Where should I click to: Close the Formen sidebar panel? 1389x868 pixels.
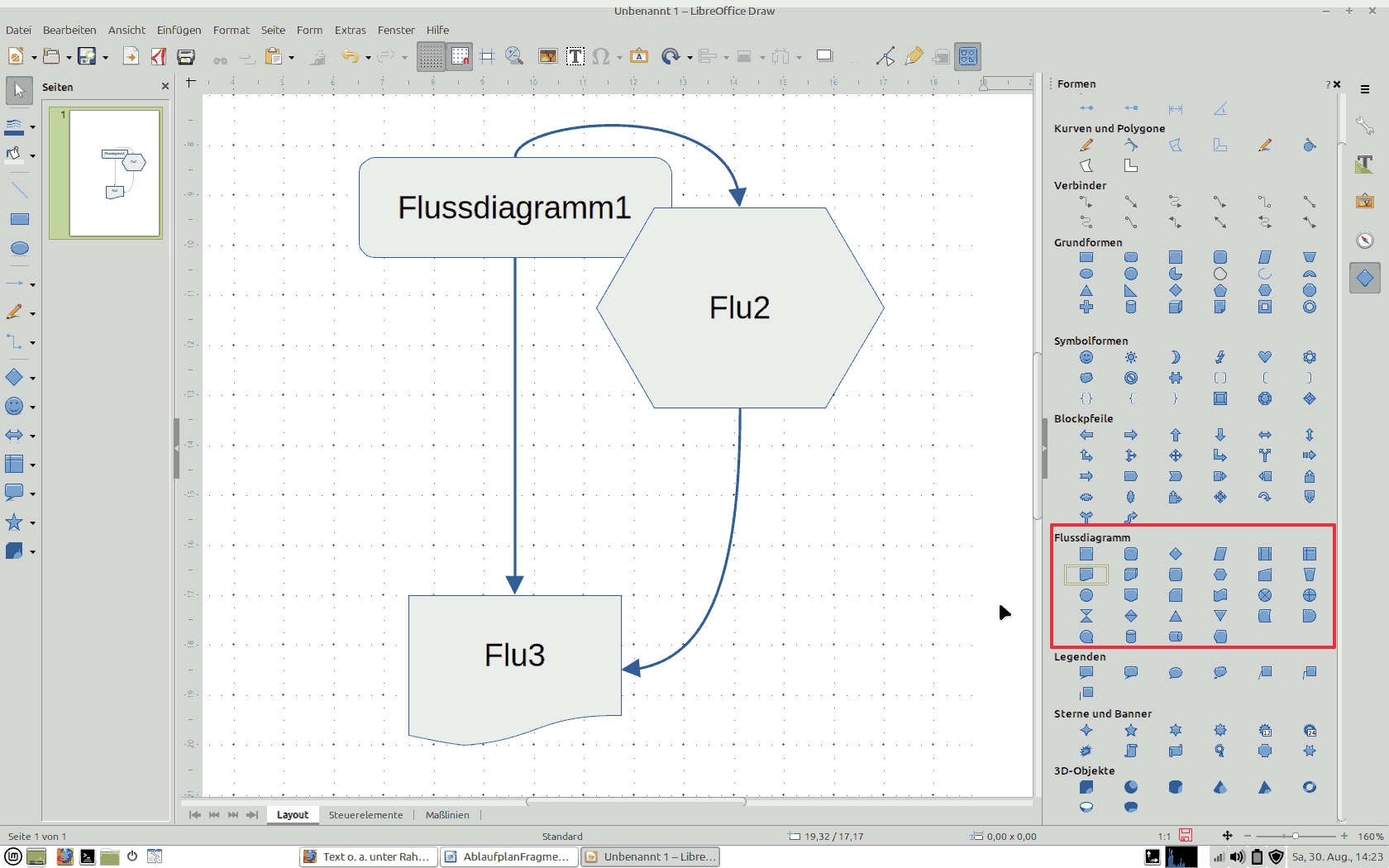point(1337,84)
